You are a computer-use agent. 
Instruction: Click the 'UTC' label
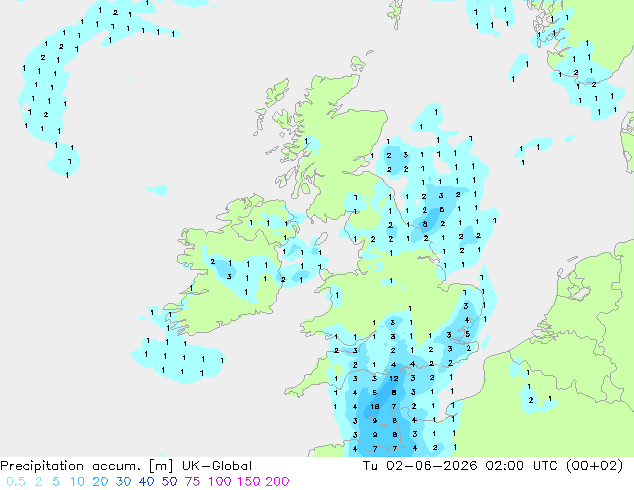(x=545, y=466)
